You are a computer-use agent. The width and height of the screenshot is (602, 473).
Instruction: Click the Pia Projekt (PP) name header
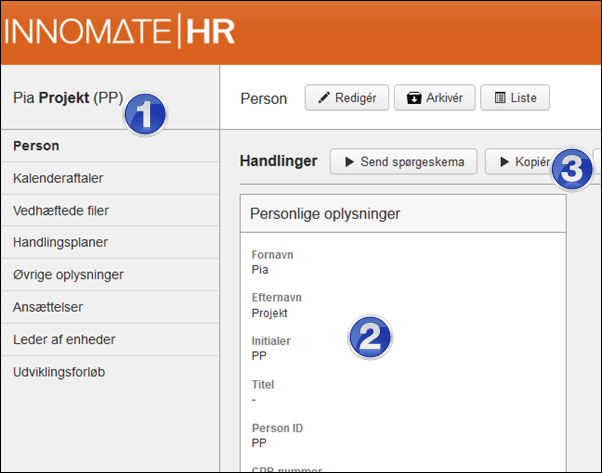click(66, 98)
